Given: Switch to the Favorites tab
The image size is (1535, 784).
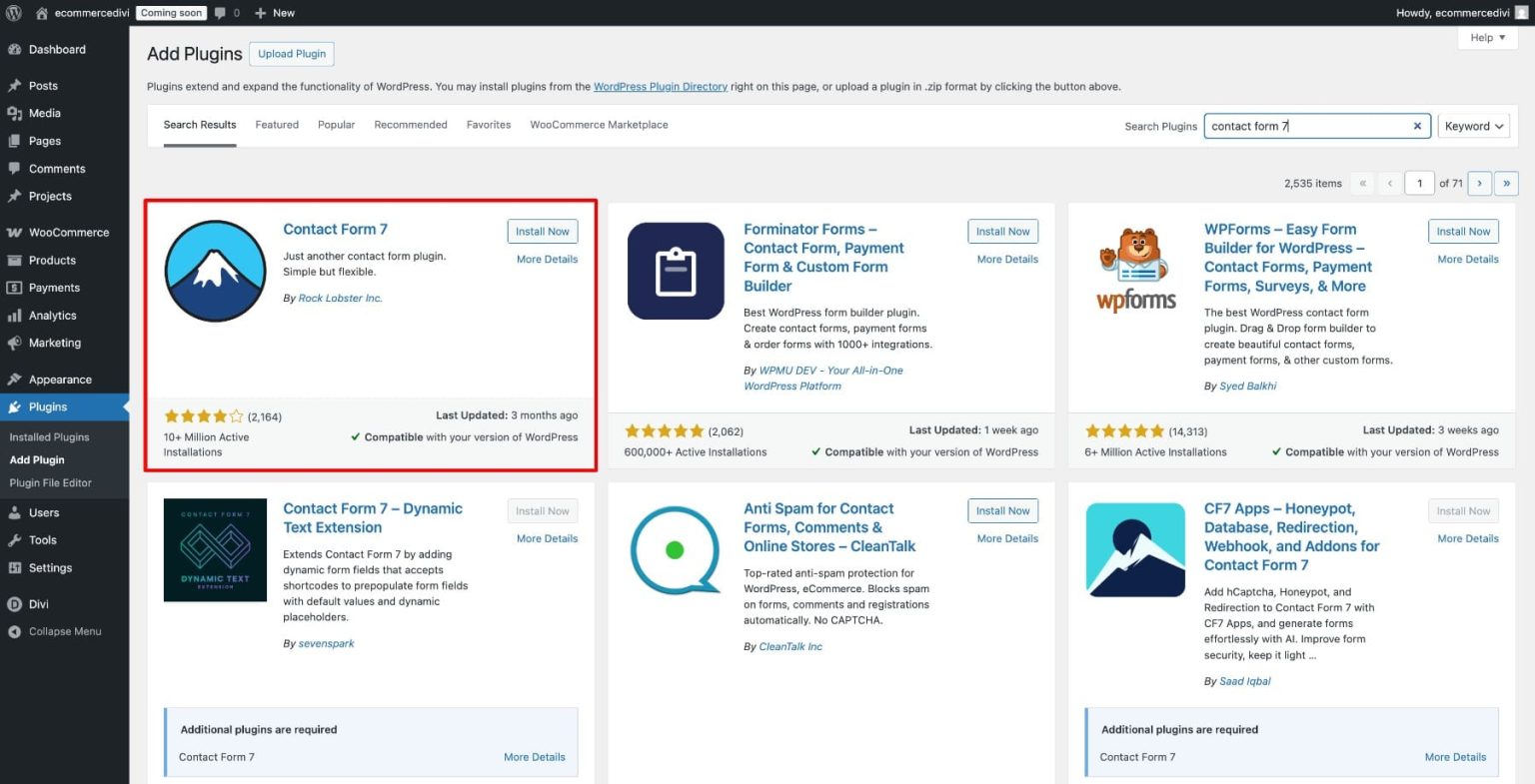Looking at the screenshot, I should (489, 125).
